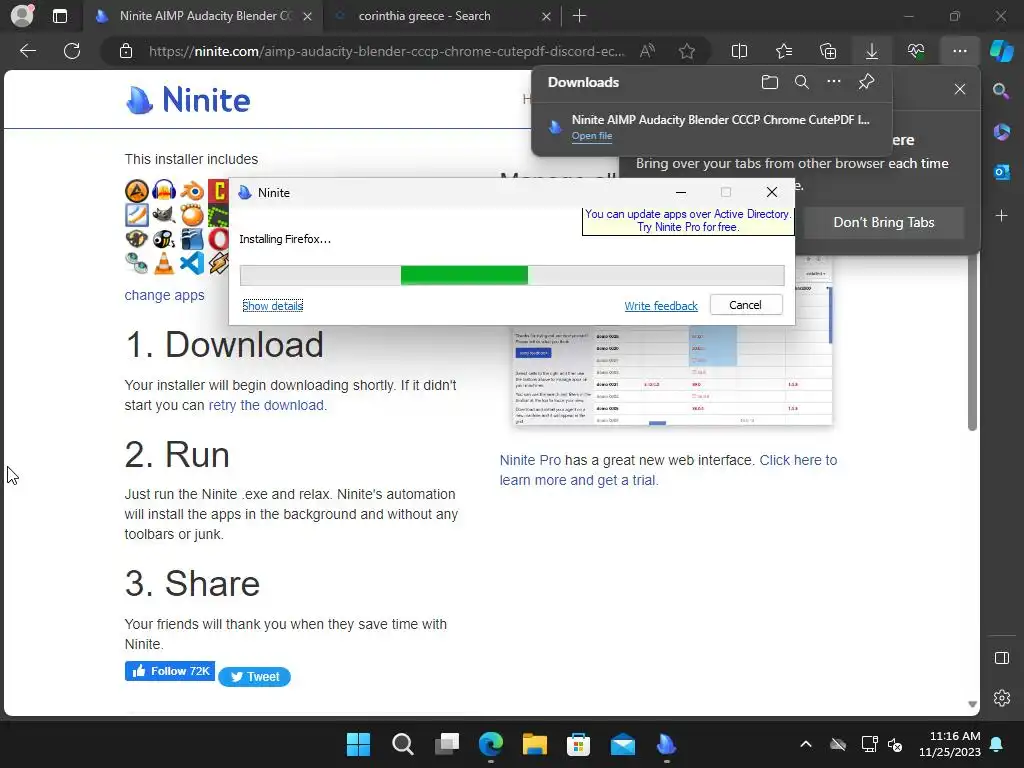Click the AIMP app icon

pyautogui.click(x=136, y=191)
